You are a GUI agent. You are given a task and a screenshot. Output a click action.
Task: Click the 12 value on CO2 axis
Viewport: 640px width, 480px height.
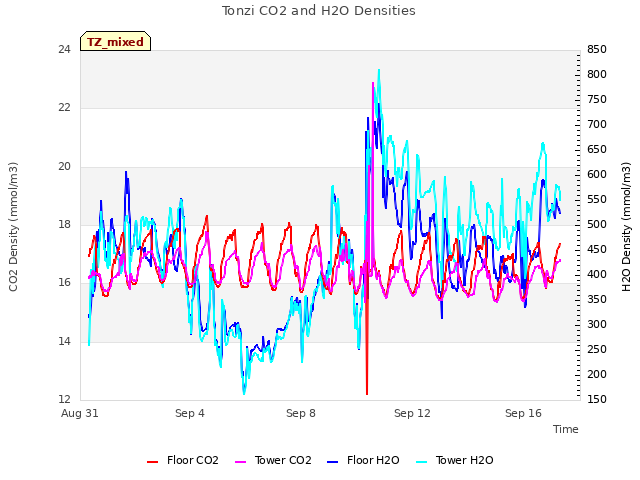(64, 399)
